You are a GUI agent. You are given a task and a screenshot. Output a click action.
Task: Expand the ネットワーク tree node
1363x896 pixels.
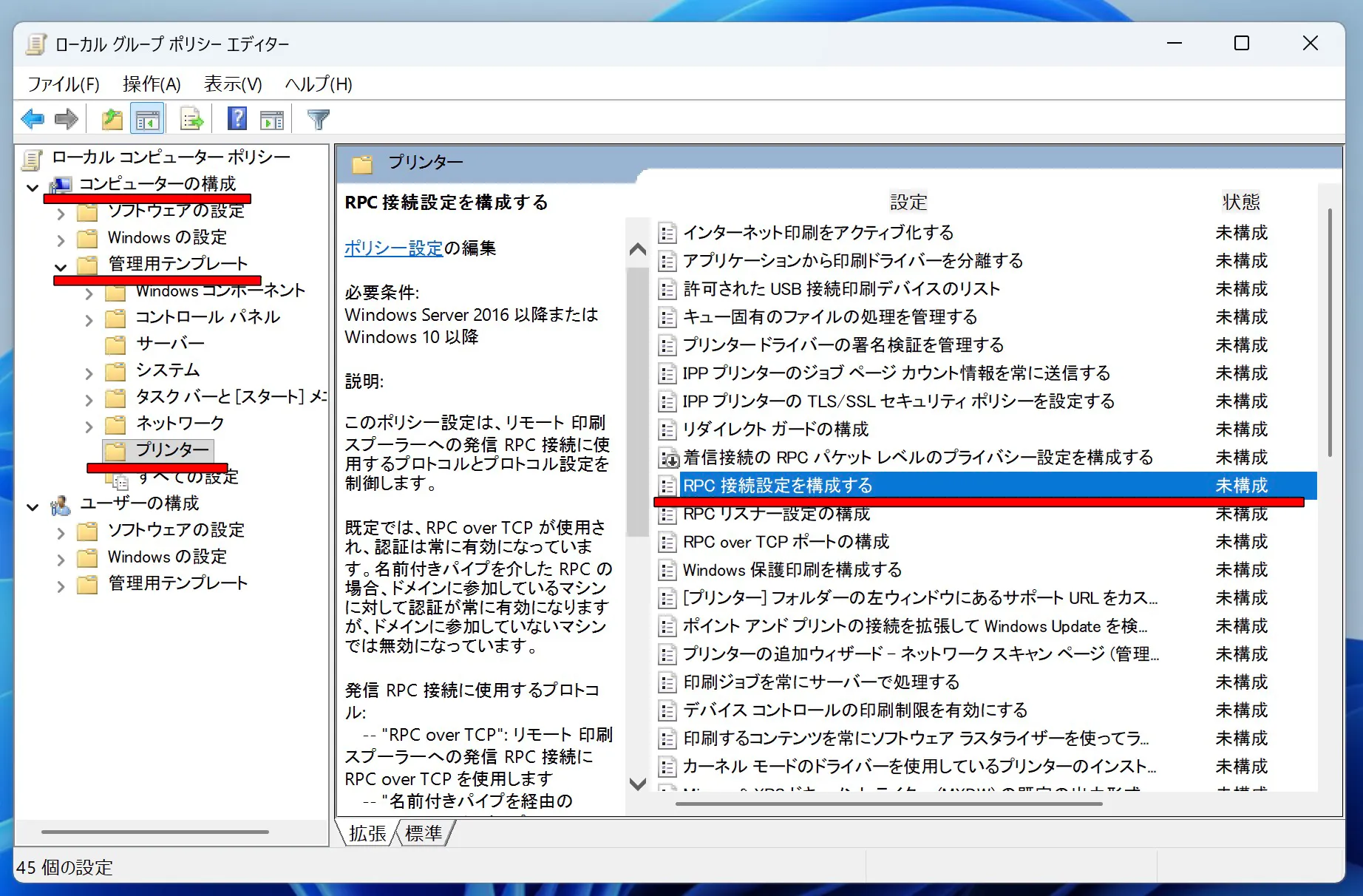[x=89, y=427]
